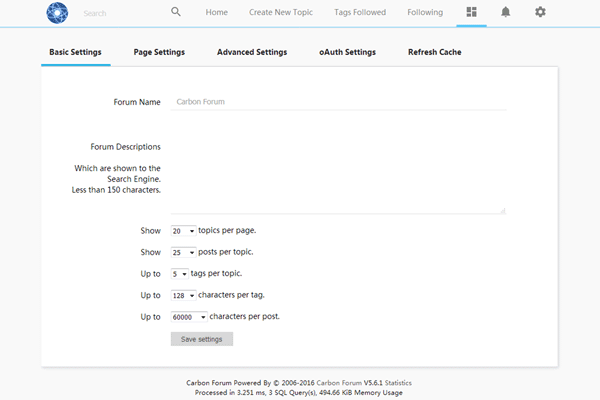Open notifications bell icon
Image resolution: width=600 pixels, height=400 pixels.
(506, 12)
